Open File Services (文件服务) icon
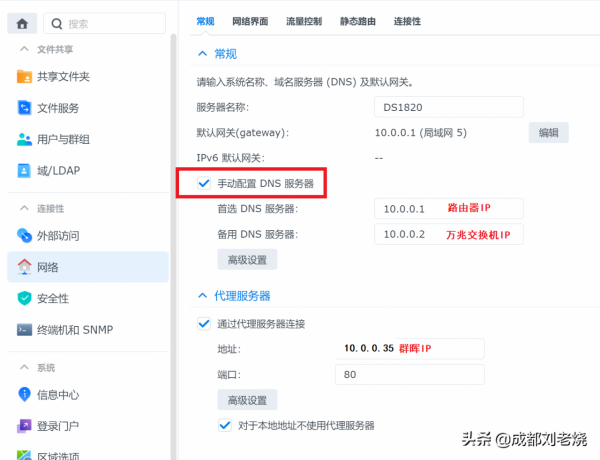The height and width of the screenshot is (460, 600). [24, 108]
